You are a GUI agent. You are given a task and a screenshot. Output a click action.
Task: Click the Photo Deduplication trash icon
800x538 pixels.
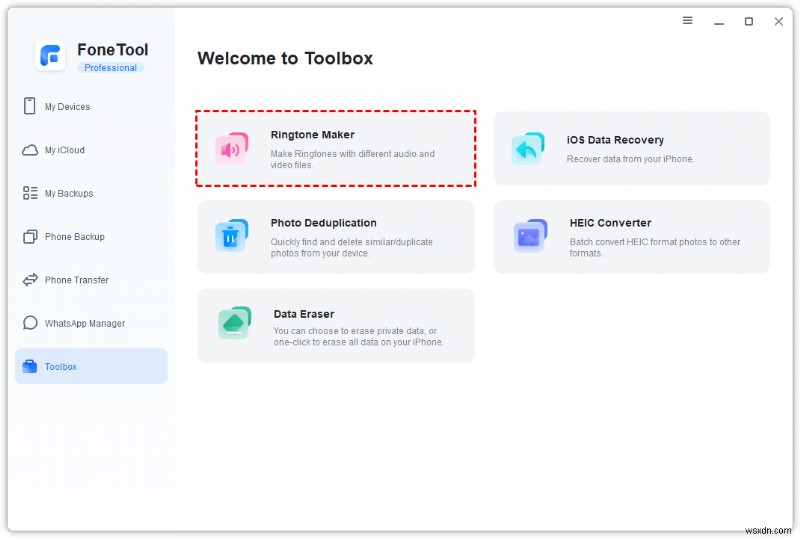click(x=232, y=235)
